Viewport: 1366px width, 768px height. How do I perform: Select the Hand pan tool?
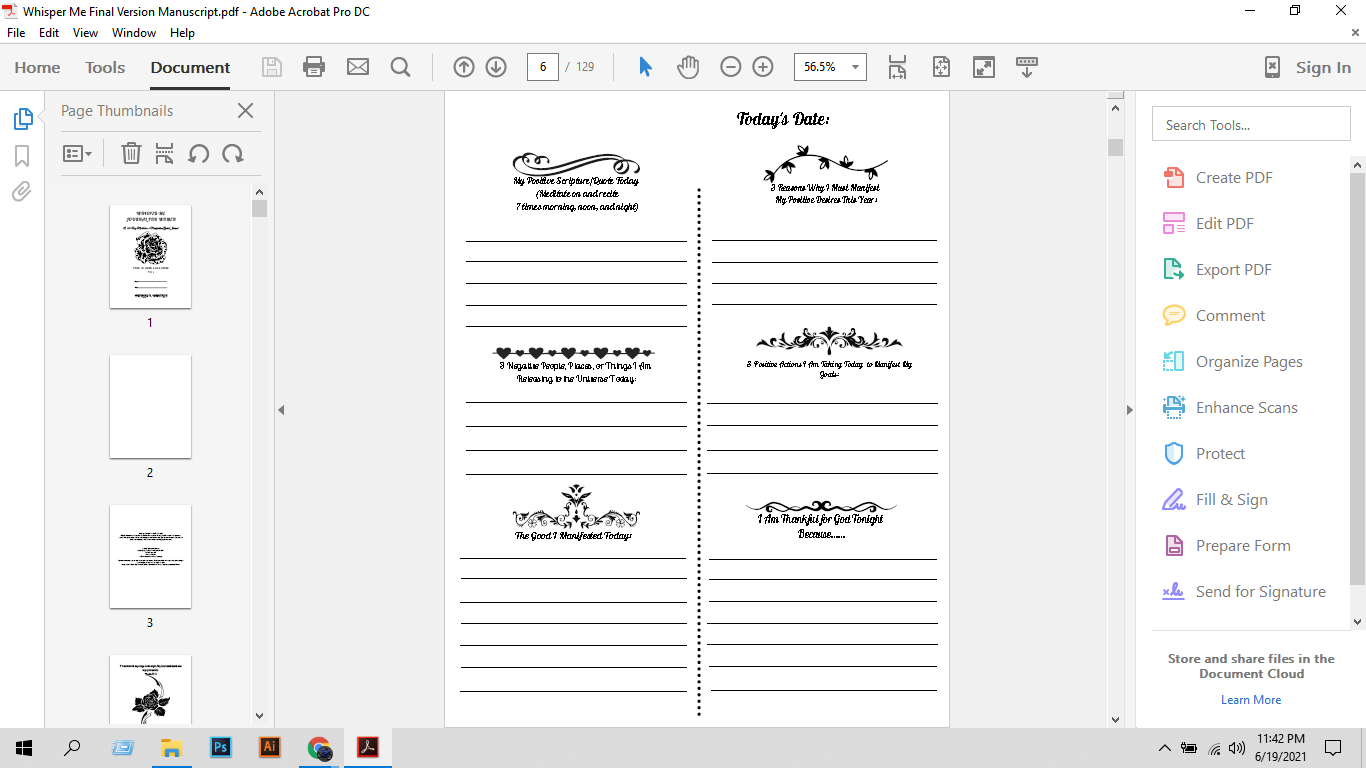point(688,67)
